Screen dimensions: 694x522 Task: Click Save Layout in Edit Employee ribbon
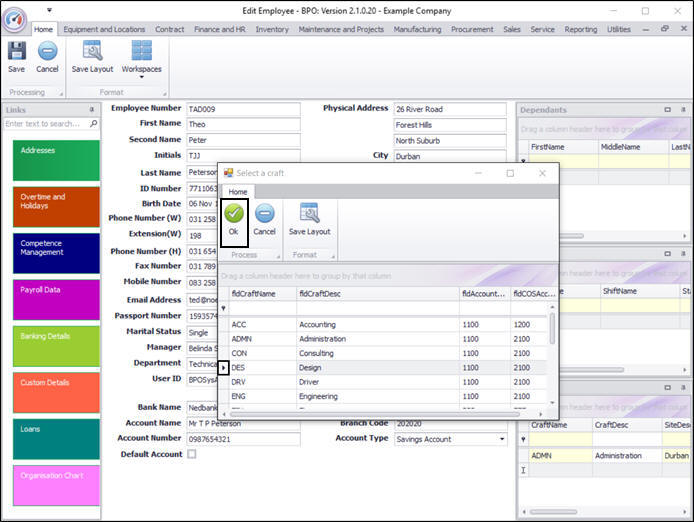pos(93,56)
